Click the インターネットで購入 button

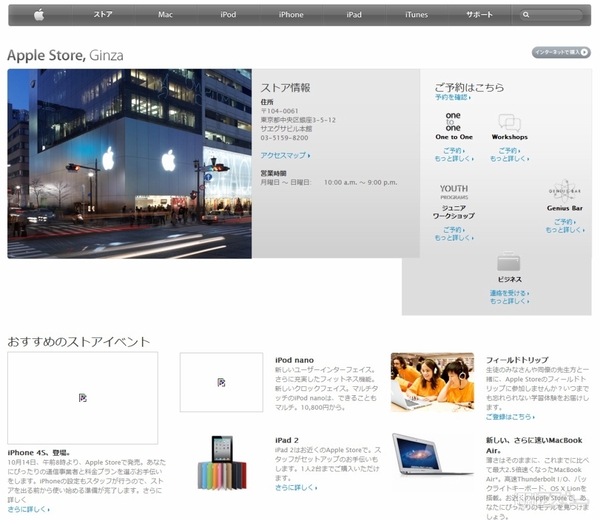coord(561,52)
